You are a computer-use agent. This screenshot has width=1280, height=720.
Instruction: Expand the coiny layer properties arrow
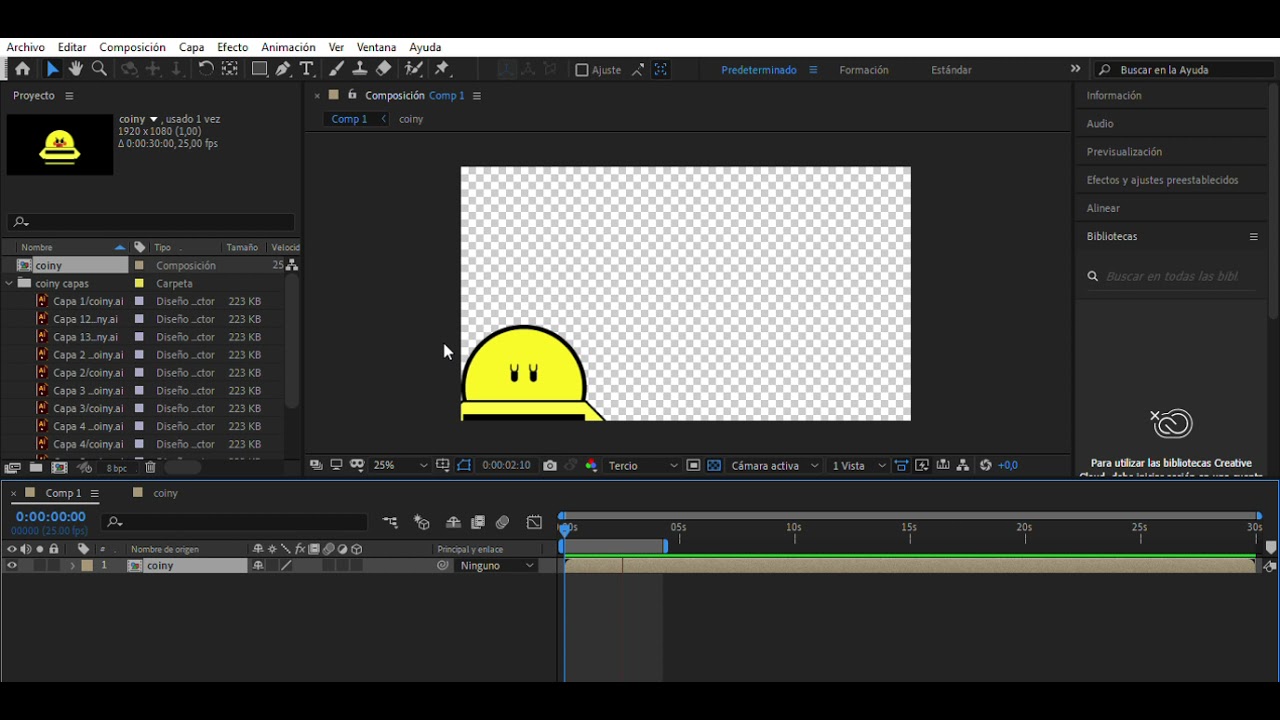tap(72, 566)
